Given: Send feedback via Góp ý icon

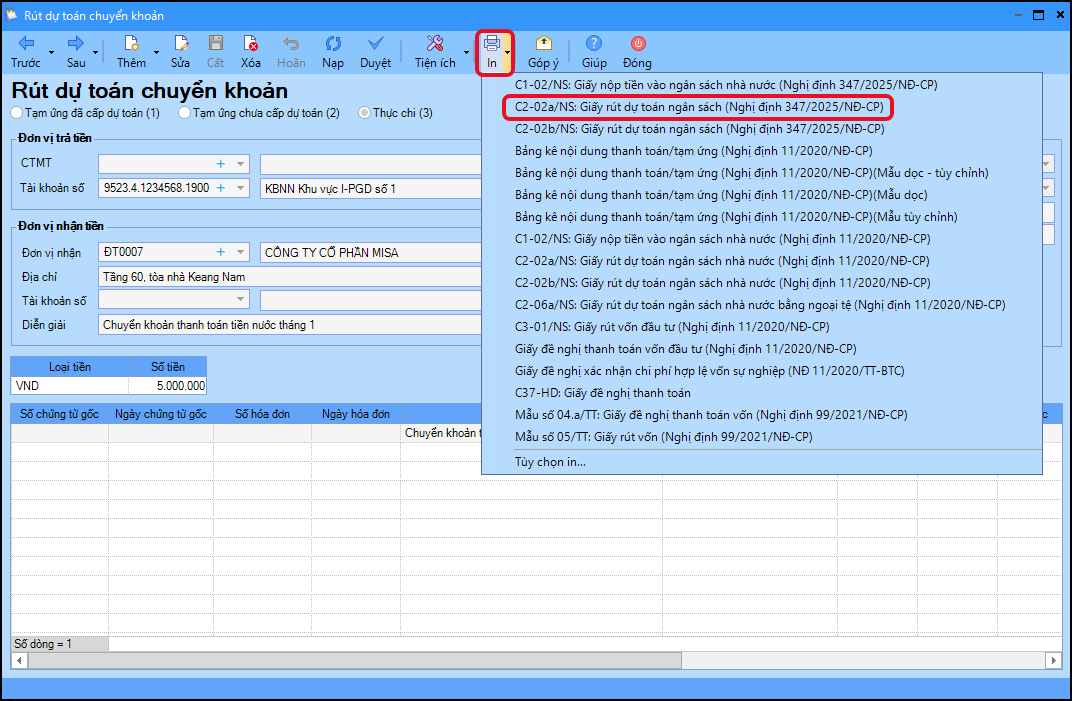Looking at the screenshot, I should pyautogui.click(x=544, y=44).
